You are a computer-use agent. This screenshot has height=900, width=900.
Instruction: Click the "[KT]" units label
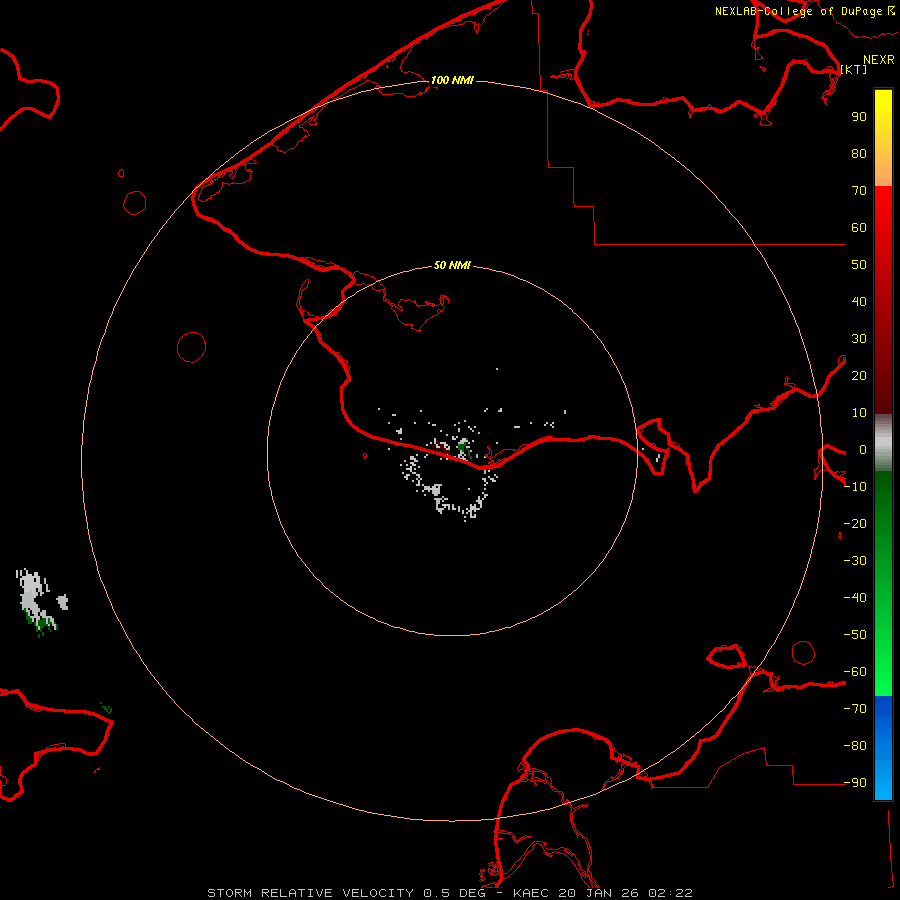pos(854,69)
